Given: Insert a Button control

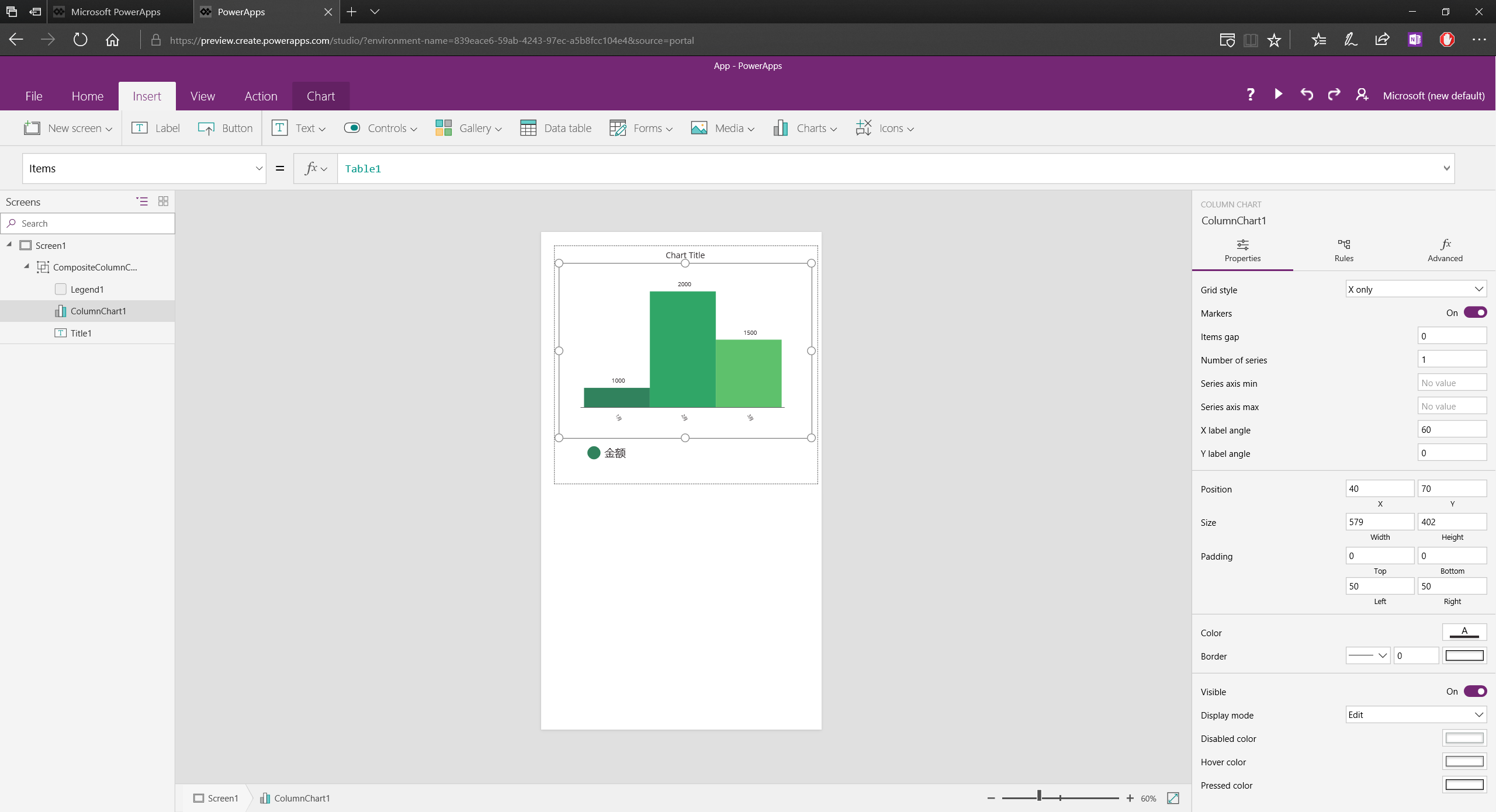Looking at the screenshot, I should pyautogui.click(x=224, y=128).
